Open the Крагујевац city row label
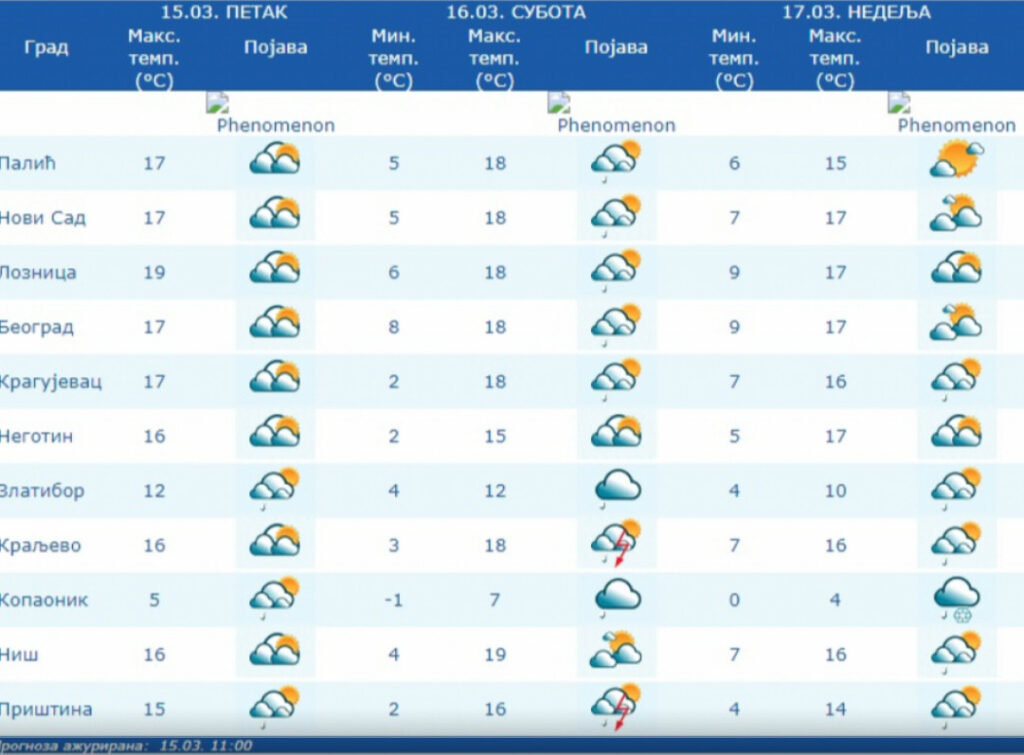Image resolution: width=1024 pixels, height=755 pixels. coord(51,382)
